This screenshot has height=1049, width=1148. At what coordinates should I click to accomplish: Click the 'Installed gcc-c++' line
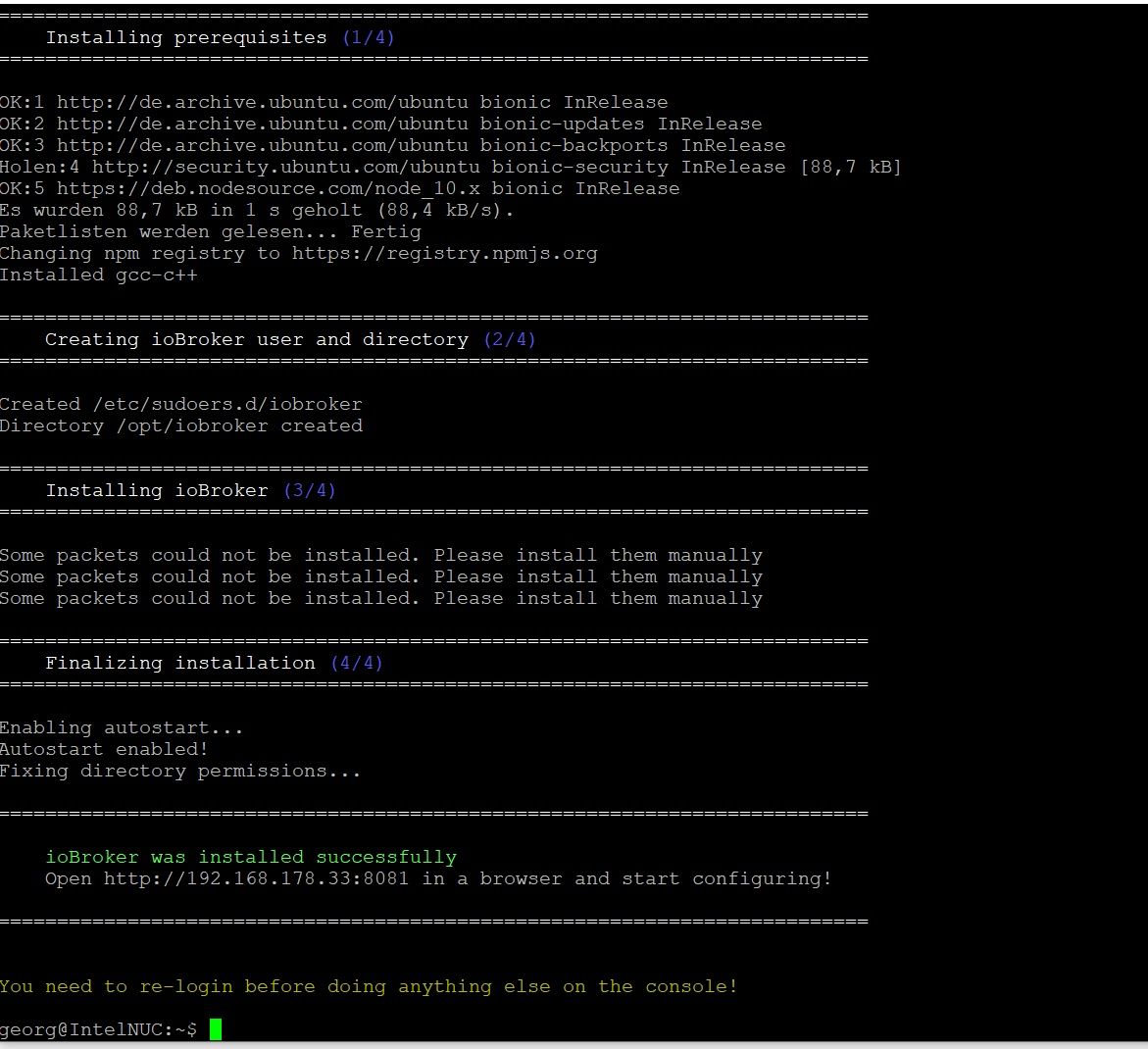[x=99, y=275]
